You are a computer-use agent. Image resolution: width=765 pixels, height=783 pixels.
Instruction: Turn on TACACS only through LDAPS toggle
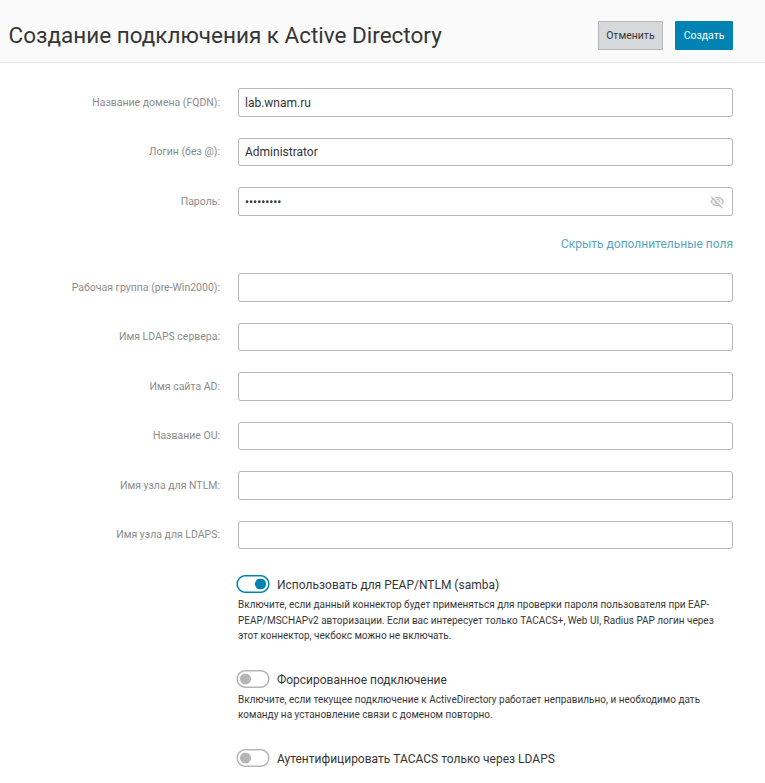(253, 758)
